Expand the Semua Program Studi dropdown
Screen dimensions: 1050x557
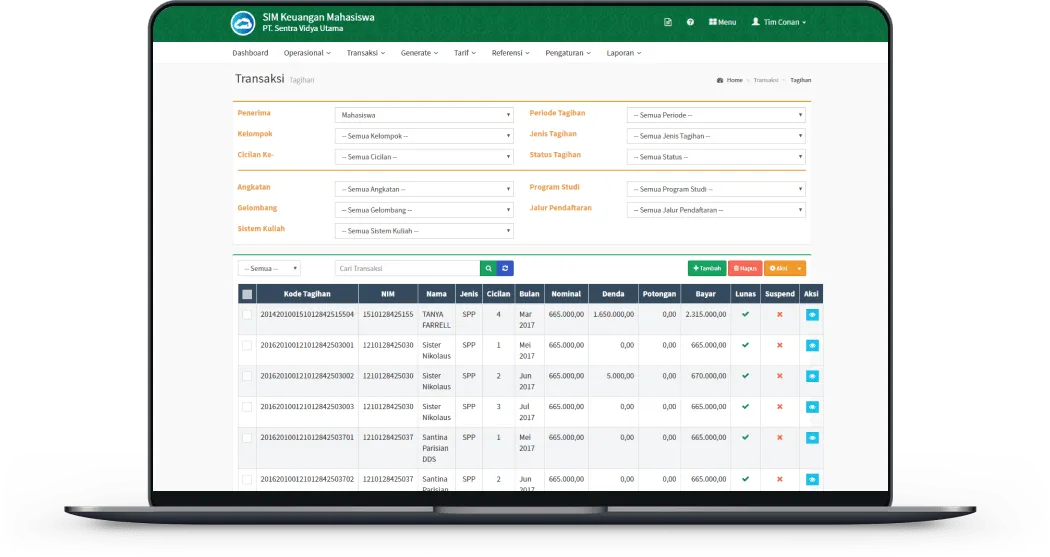click(x=715, y=189)
